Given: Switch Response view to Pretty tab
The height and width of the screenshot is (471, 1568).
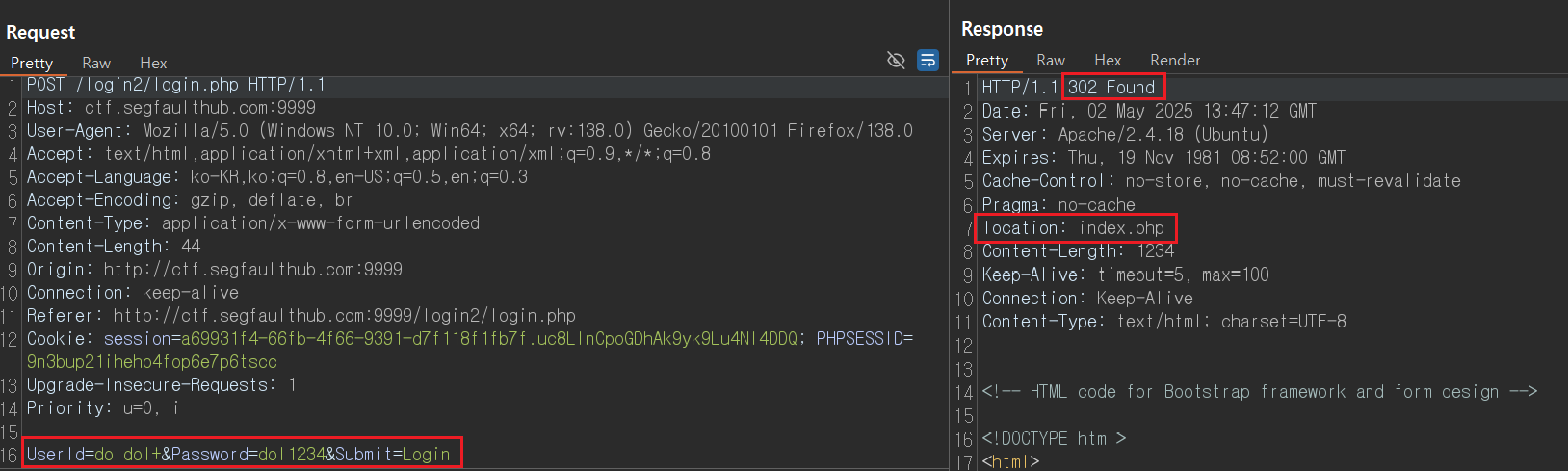Looking at the screenshot, I should [987, 60].
